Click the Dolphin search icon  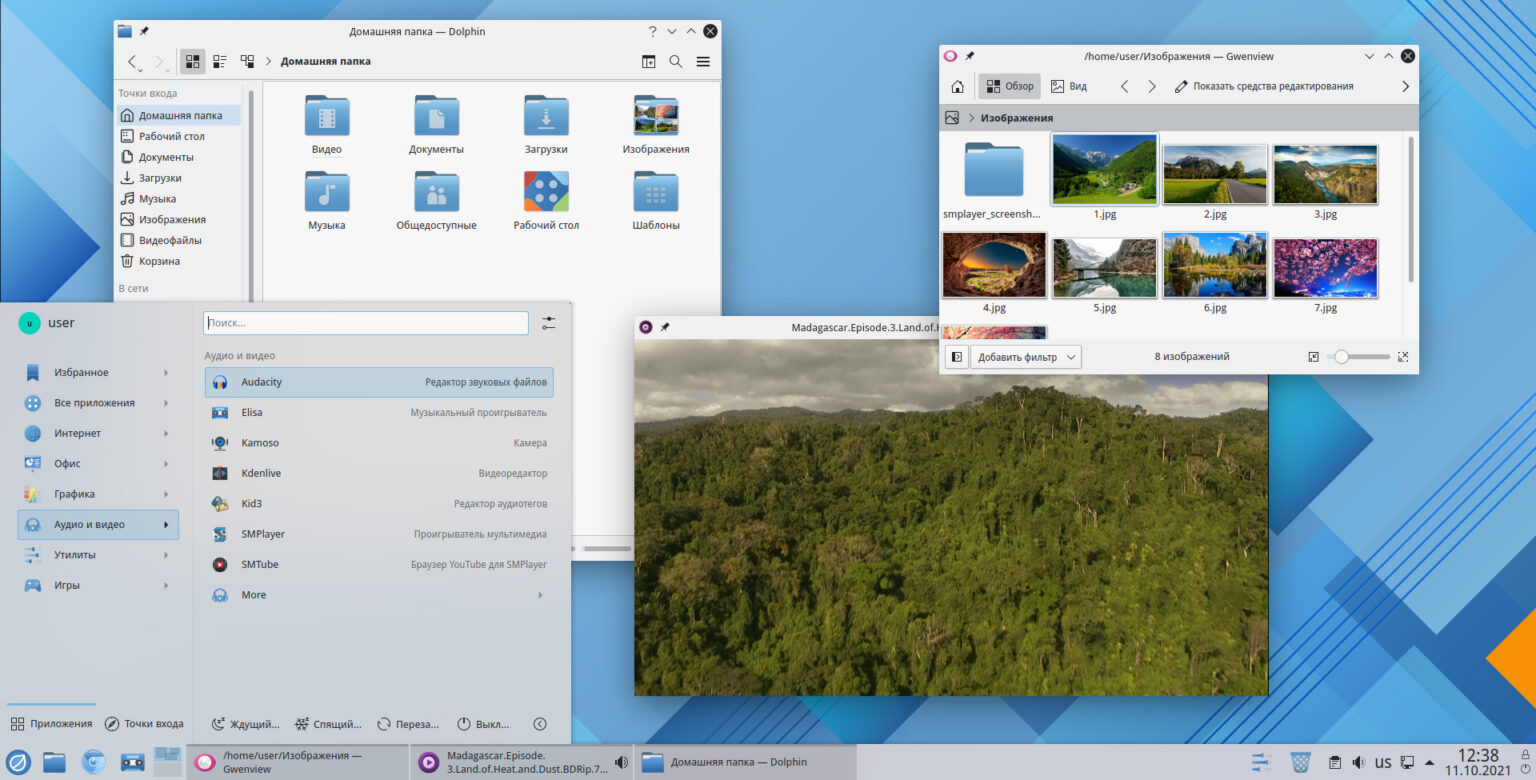tap(676, 61)
